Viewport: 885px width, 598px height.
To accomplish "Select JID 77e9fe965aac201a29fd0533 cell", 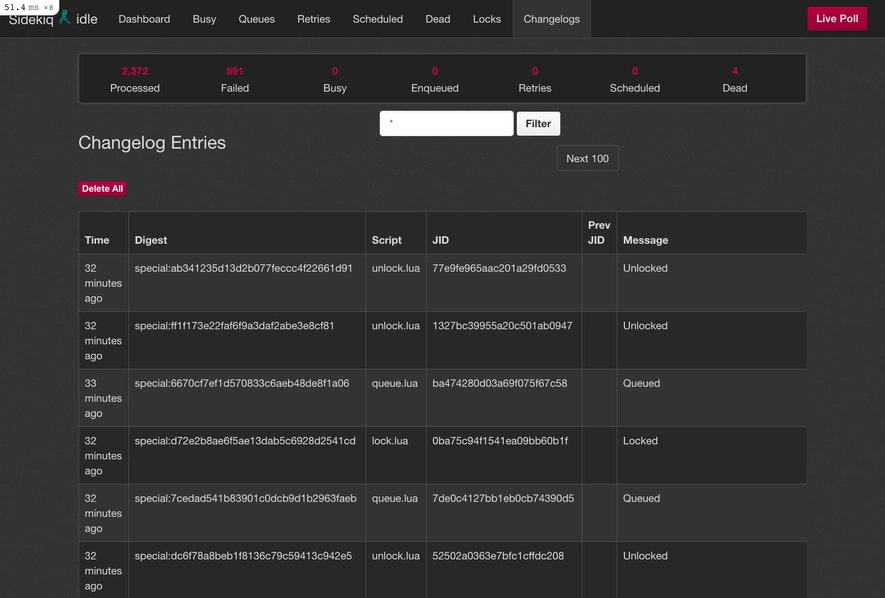I will pos(499,268).
